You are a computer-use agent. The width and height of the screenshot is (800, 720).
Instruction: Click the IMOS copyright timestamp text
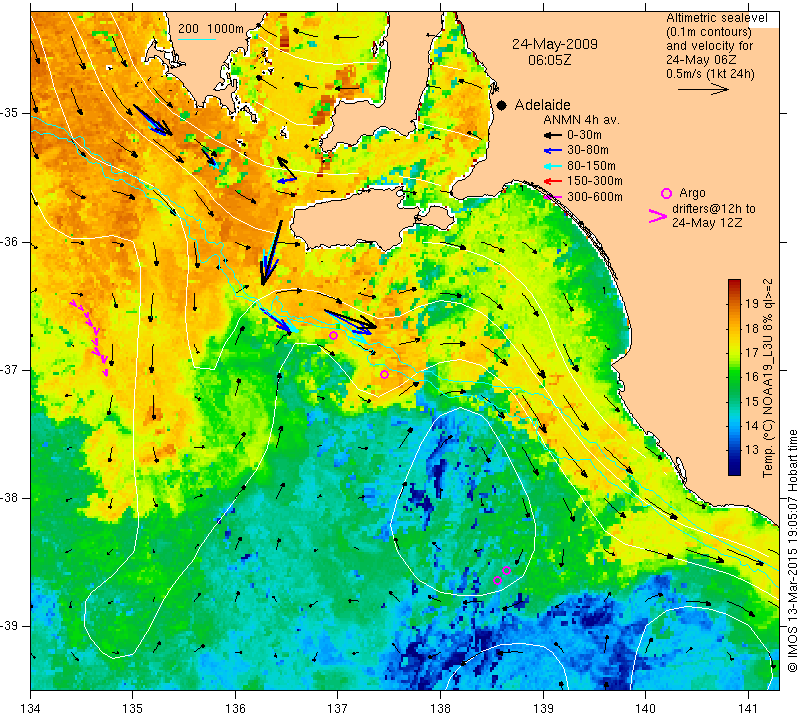[x=792, y=551]
